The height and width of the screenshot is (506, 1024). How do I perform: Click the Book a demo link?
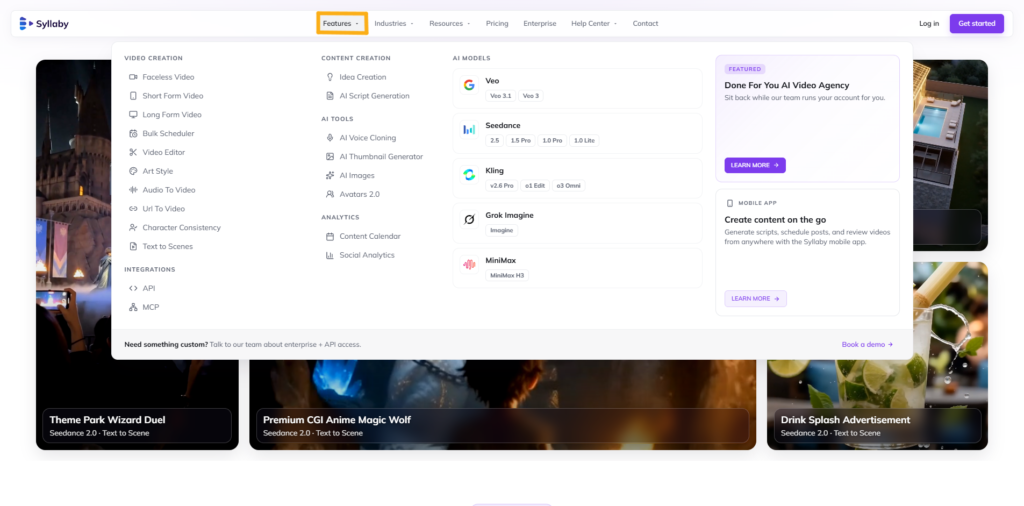pyautogui.click(x=867, y=344)
